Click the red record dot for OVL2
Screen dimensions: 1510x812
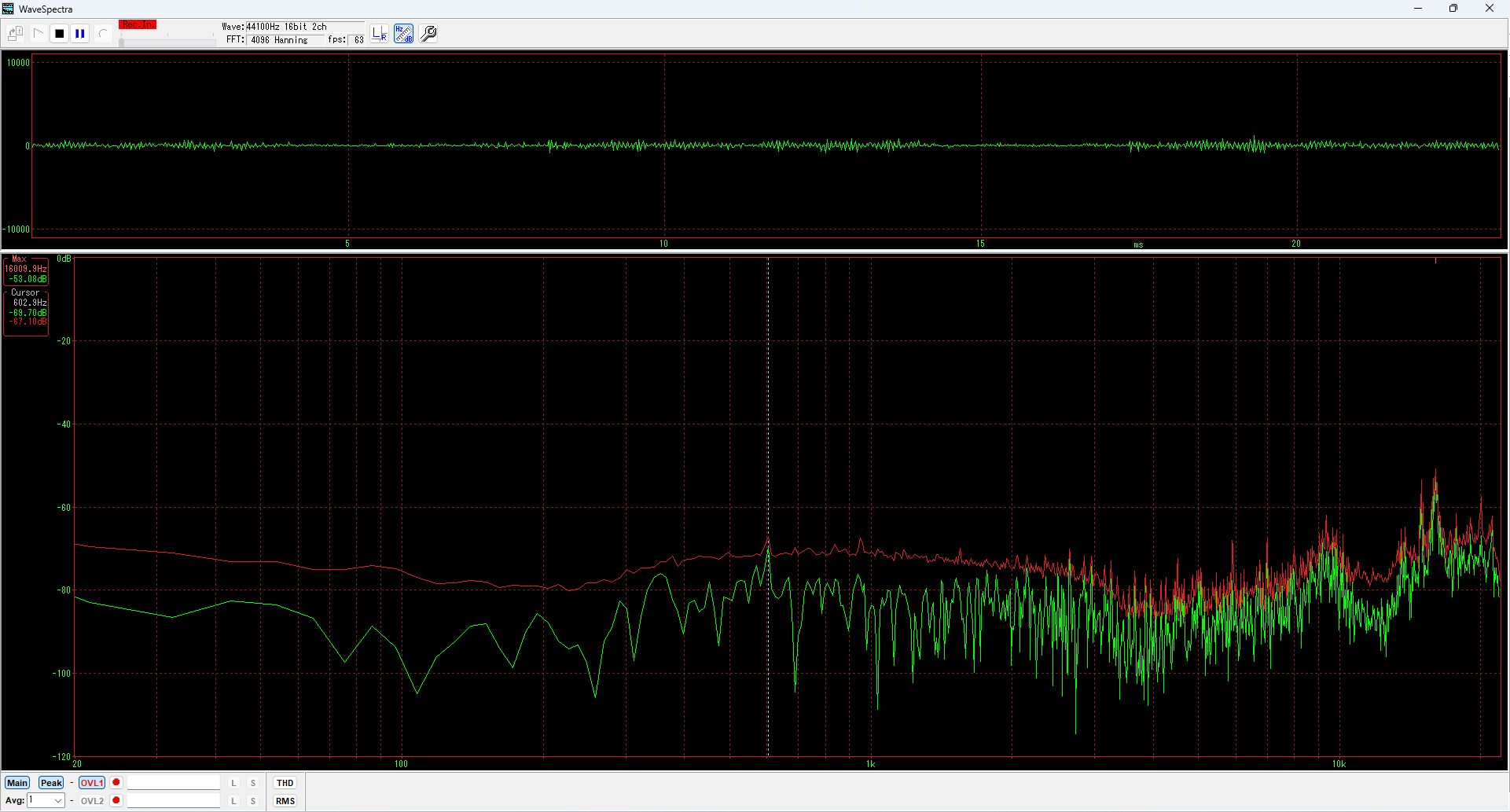(x=116, y=800)
